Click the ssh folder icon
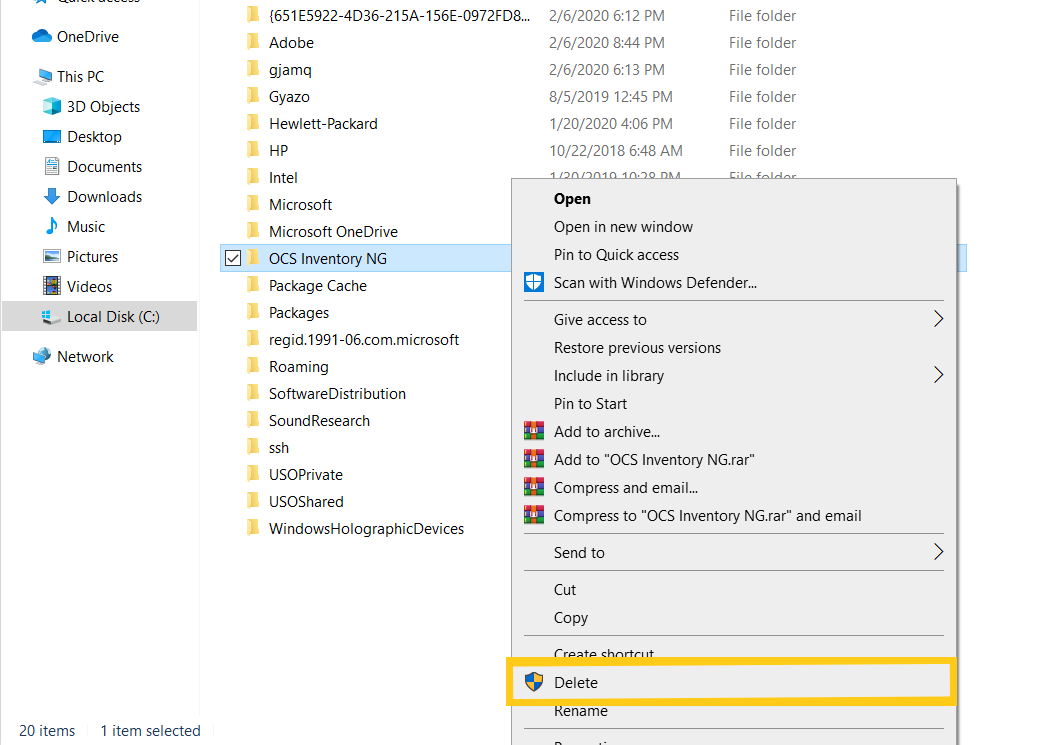The width and height of the screenshot is (1050, 745). pyautogui.click(x=253, y=447)
